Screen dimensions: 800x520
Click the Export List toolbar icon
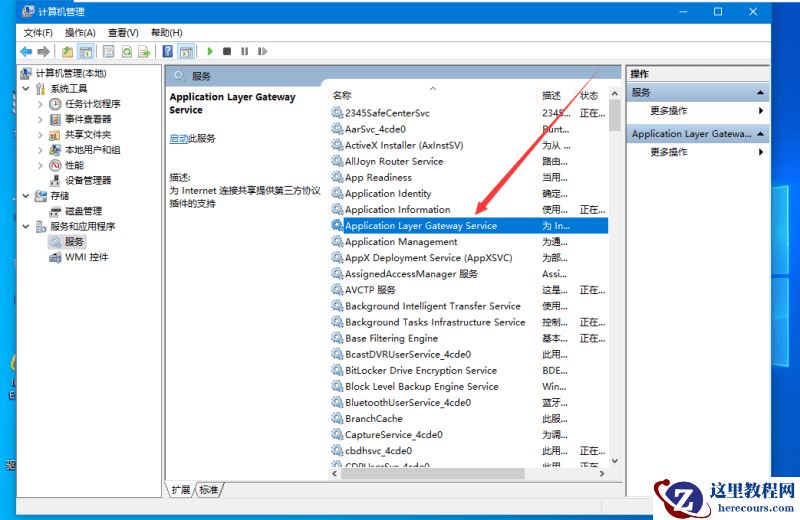tap(144, 52)
